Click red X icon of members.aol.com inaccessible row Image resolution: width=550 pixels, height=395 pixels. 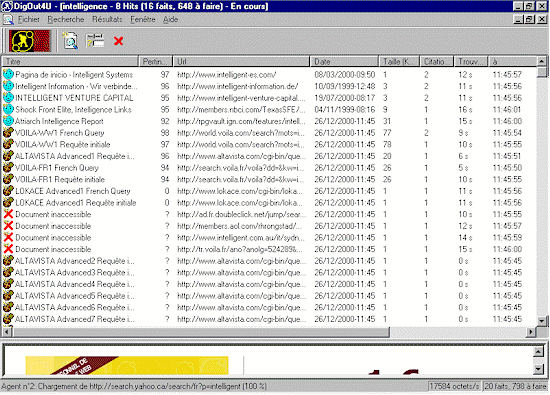pyautogui.click(x=8, y=226)
